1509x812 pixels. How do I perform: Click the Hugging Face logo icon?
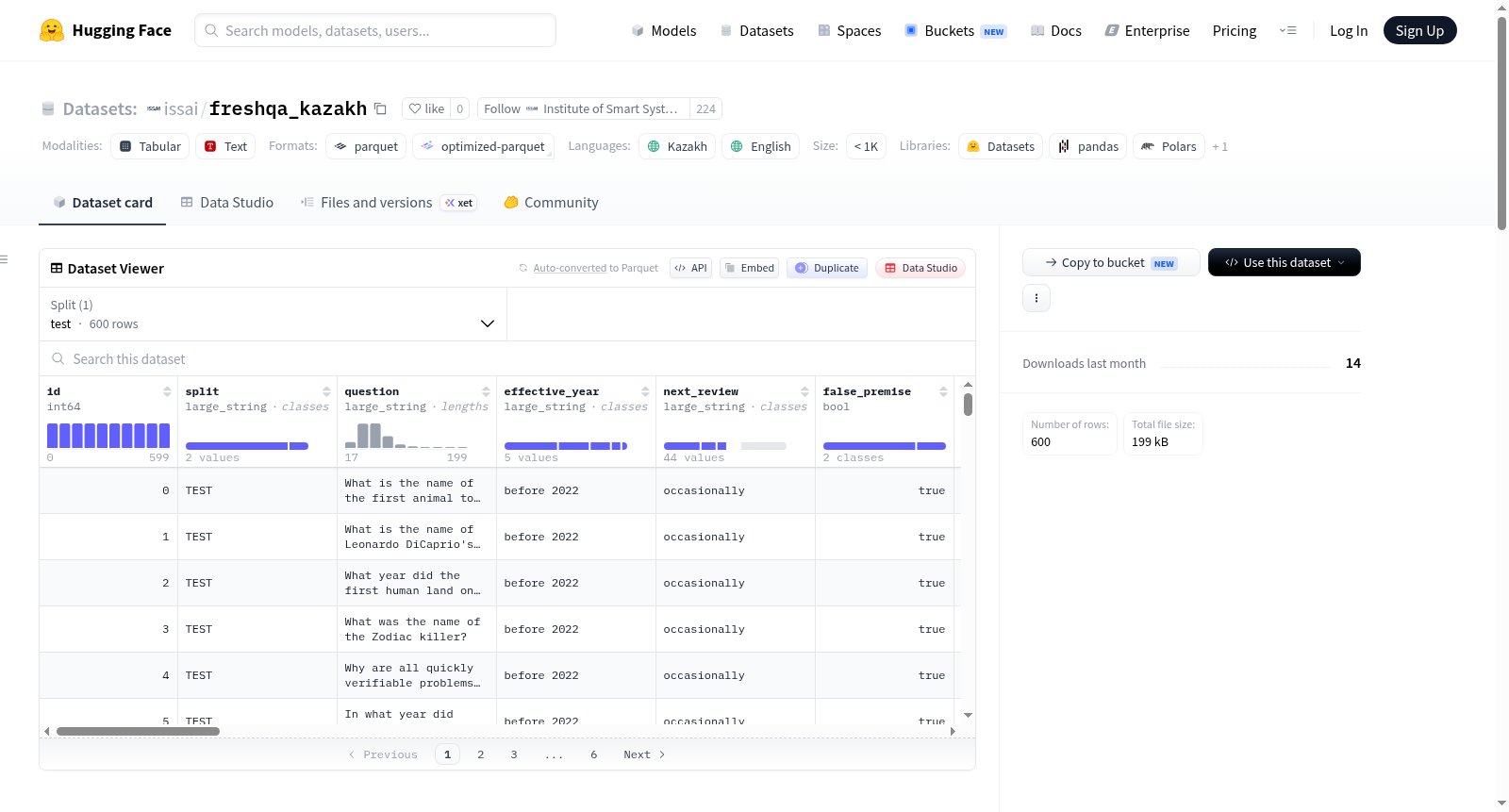pos(52,30)
